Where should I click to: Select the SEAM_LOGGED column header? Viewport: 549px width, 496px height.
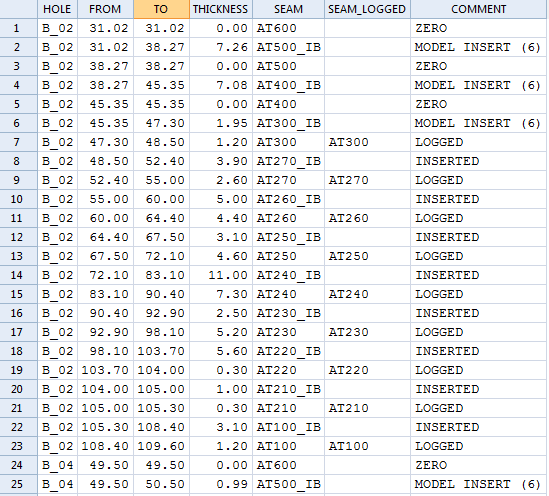coord(367,9)
